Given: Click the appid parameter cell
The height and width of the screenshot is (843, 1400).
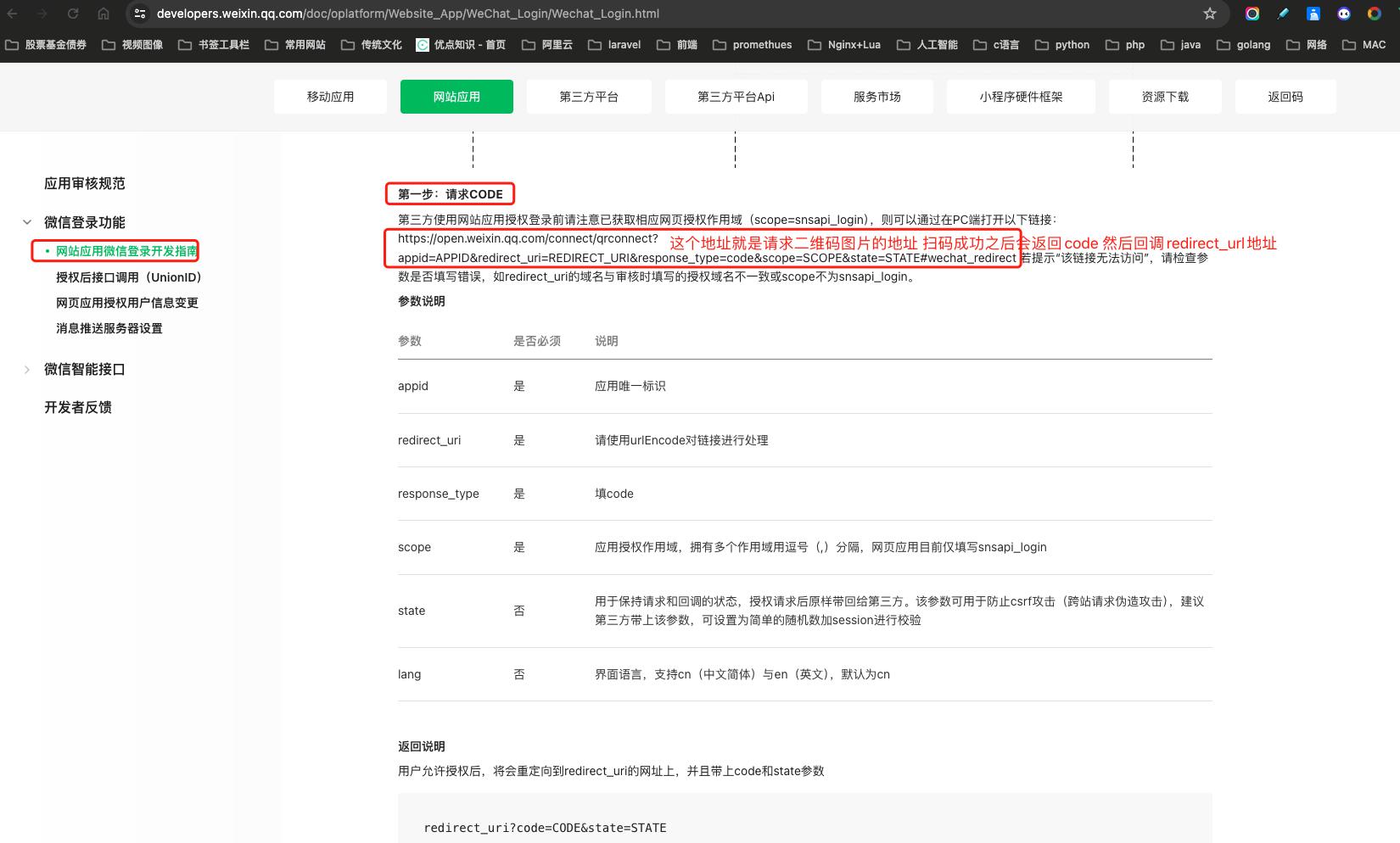Looking at the screenshot, I should 413,386.
